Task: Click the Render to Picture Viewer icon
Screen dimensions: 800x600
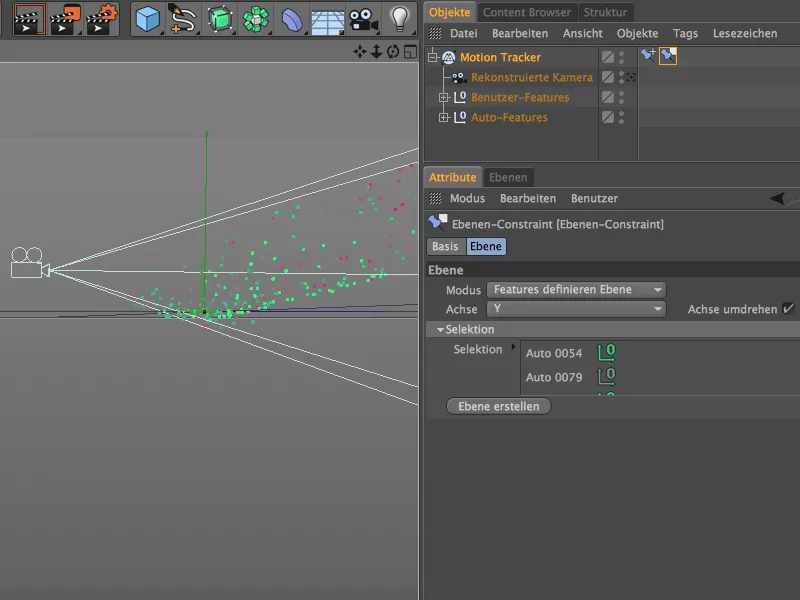Action: [x=66, y=19]
